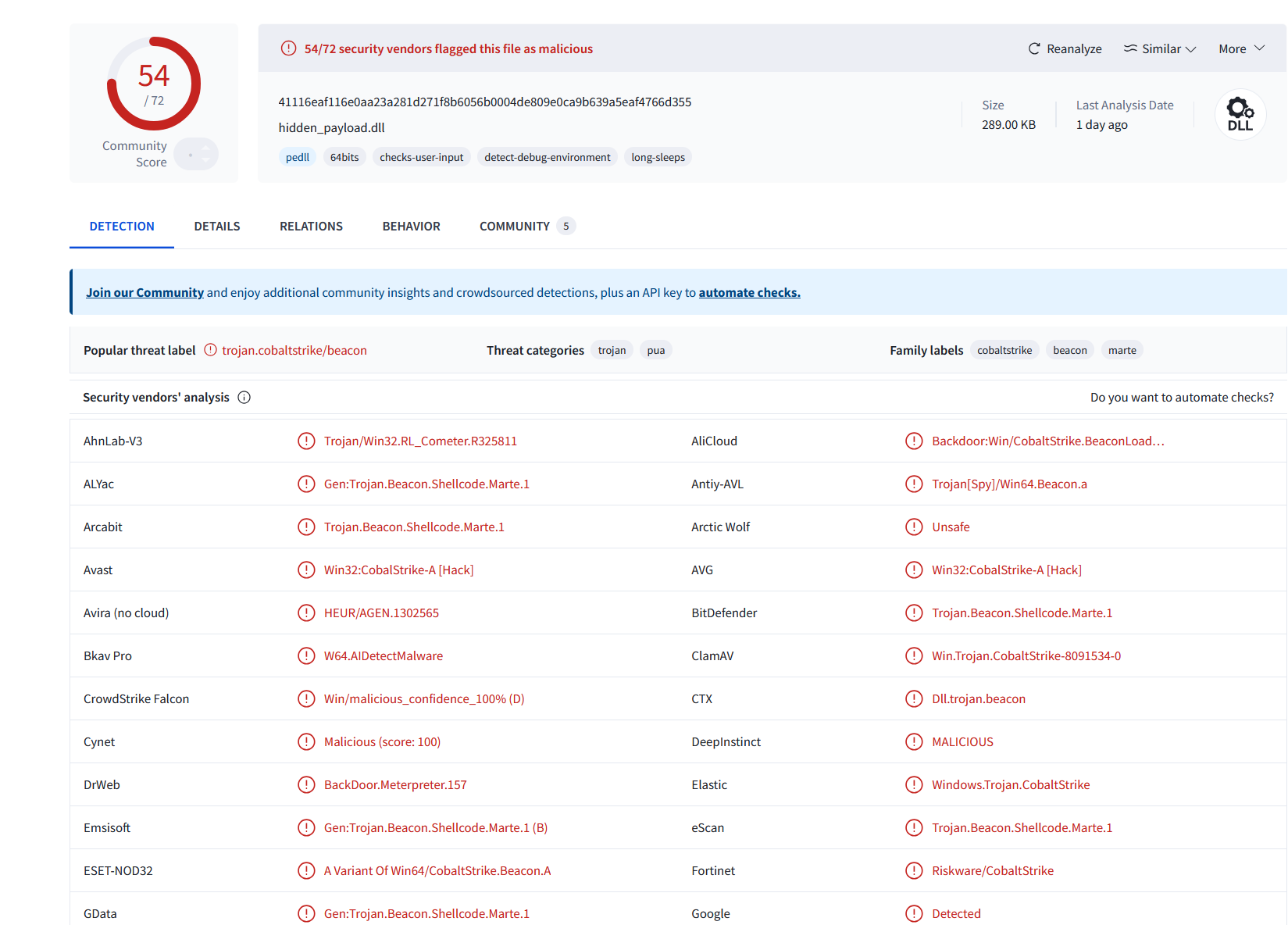This screenshot has width=1288, height=925.
Task: Open the BEHAVIOR tab
Action: point(412,226)
